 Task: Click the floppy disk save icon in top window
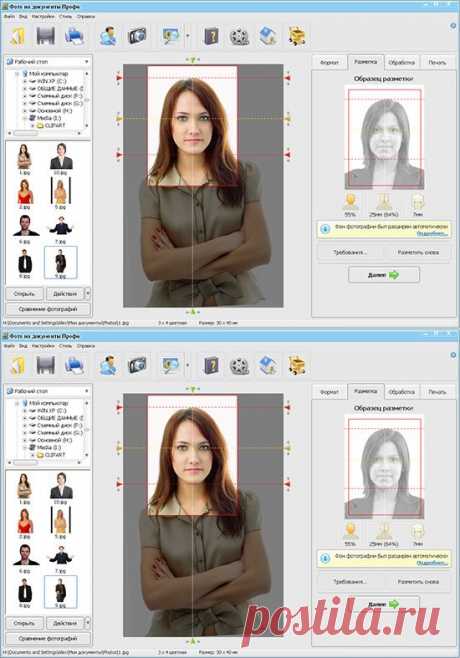point(46,36)
